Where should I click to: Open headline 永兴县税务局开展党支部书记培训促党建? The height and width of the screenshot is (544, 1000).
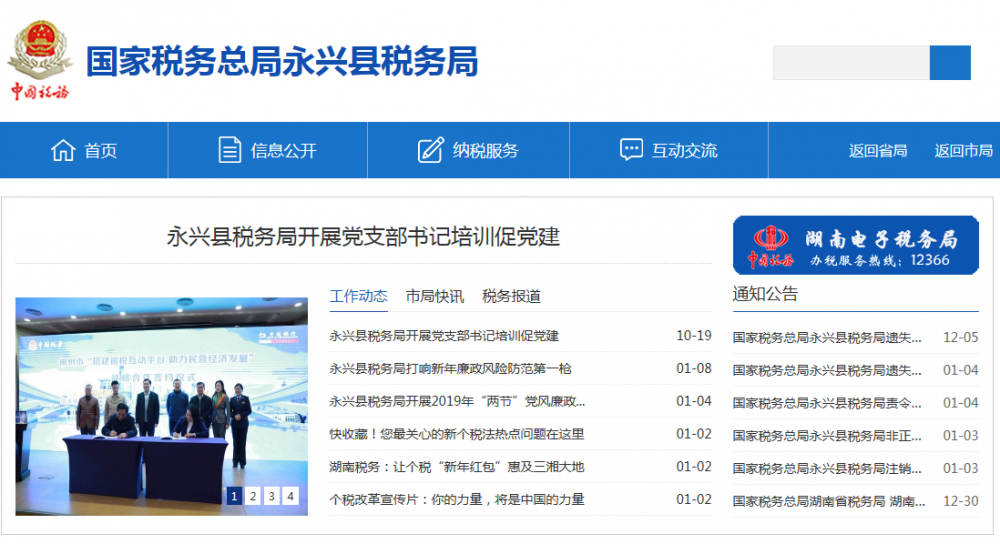click(x=362, y=237)
